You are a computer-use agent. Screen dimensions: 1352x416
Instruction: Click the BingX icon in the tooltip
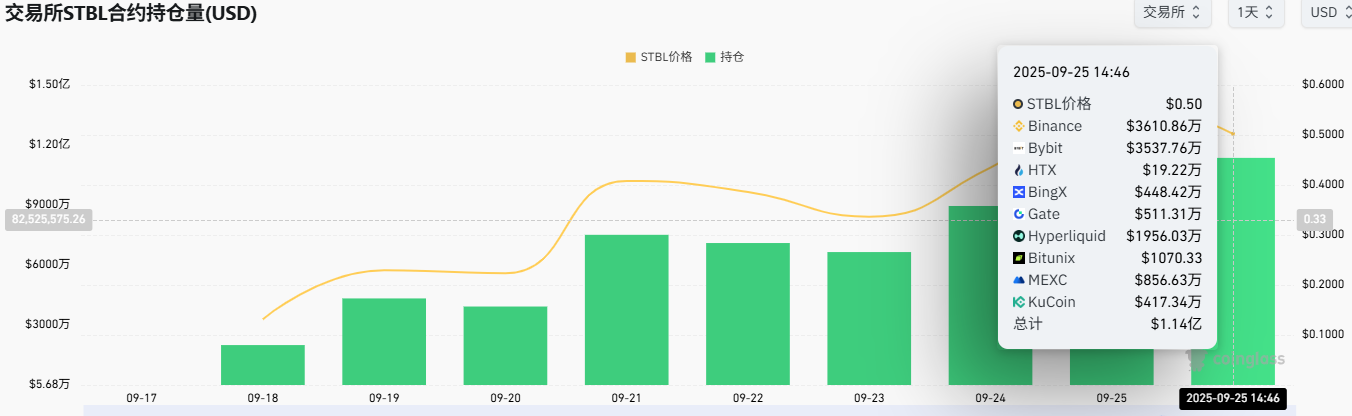[x=1018, y=192]
